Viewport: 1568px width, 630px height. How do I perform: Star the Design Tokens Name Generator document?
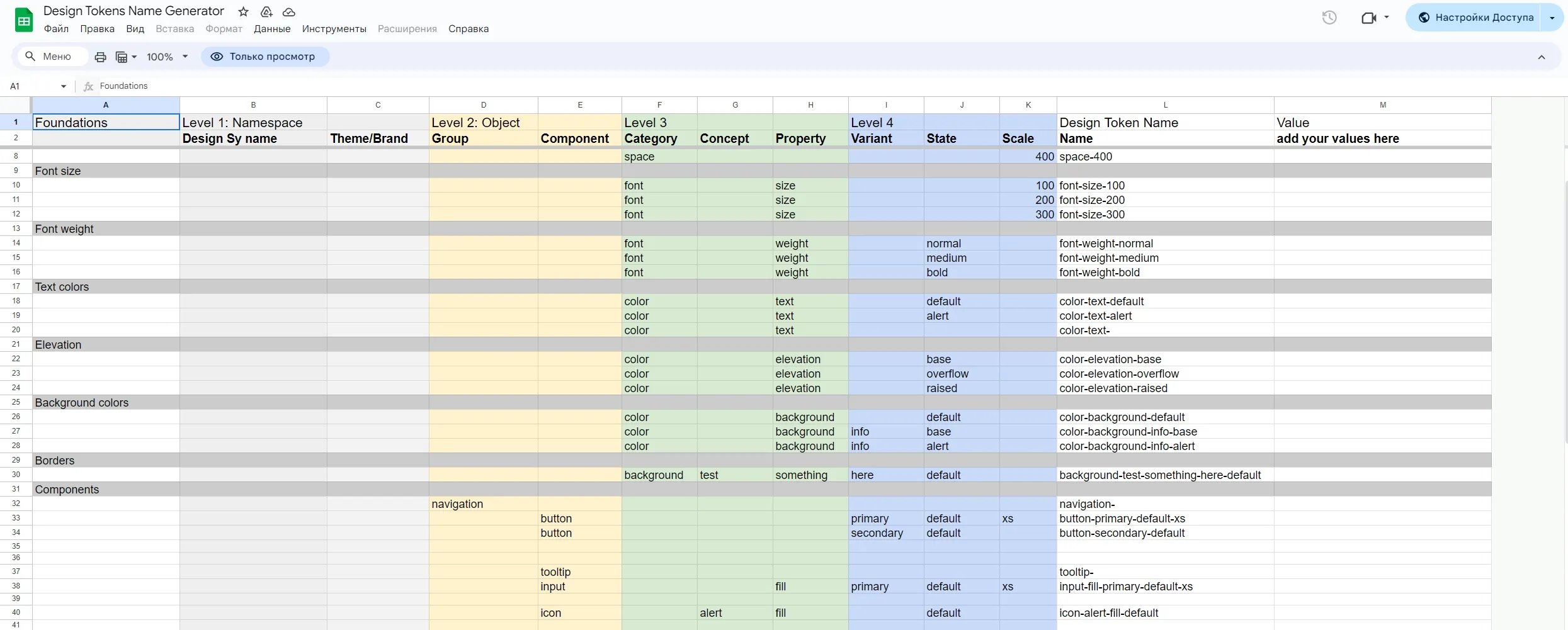(x=244, y=11)
